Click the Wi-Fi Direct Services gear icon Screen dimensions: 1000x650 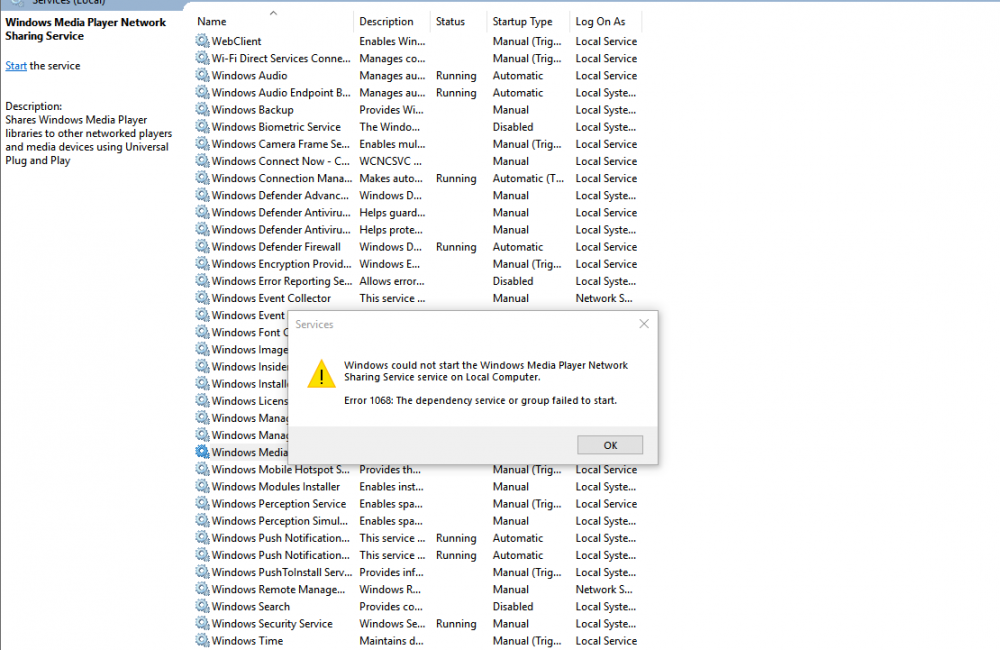click(202, 58)
